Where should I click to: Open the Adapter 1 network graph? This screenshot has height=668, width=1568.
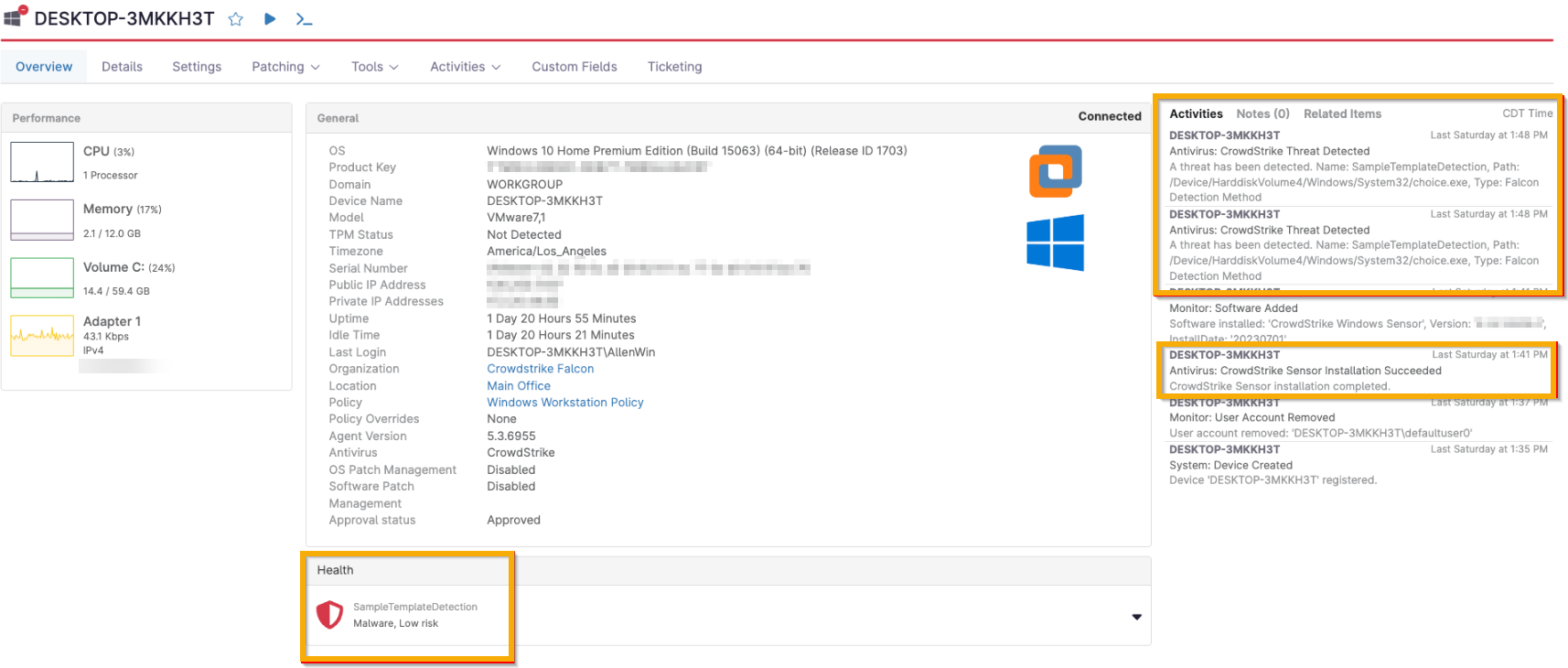[42, 335]
